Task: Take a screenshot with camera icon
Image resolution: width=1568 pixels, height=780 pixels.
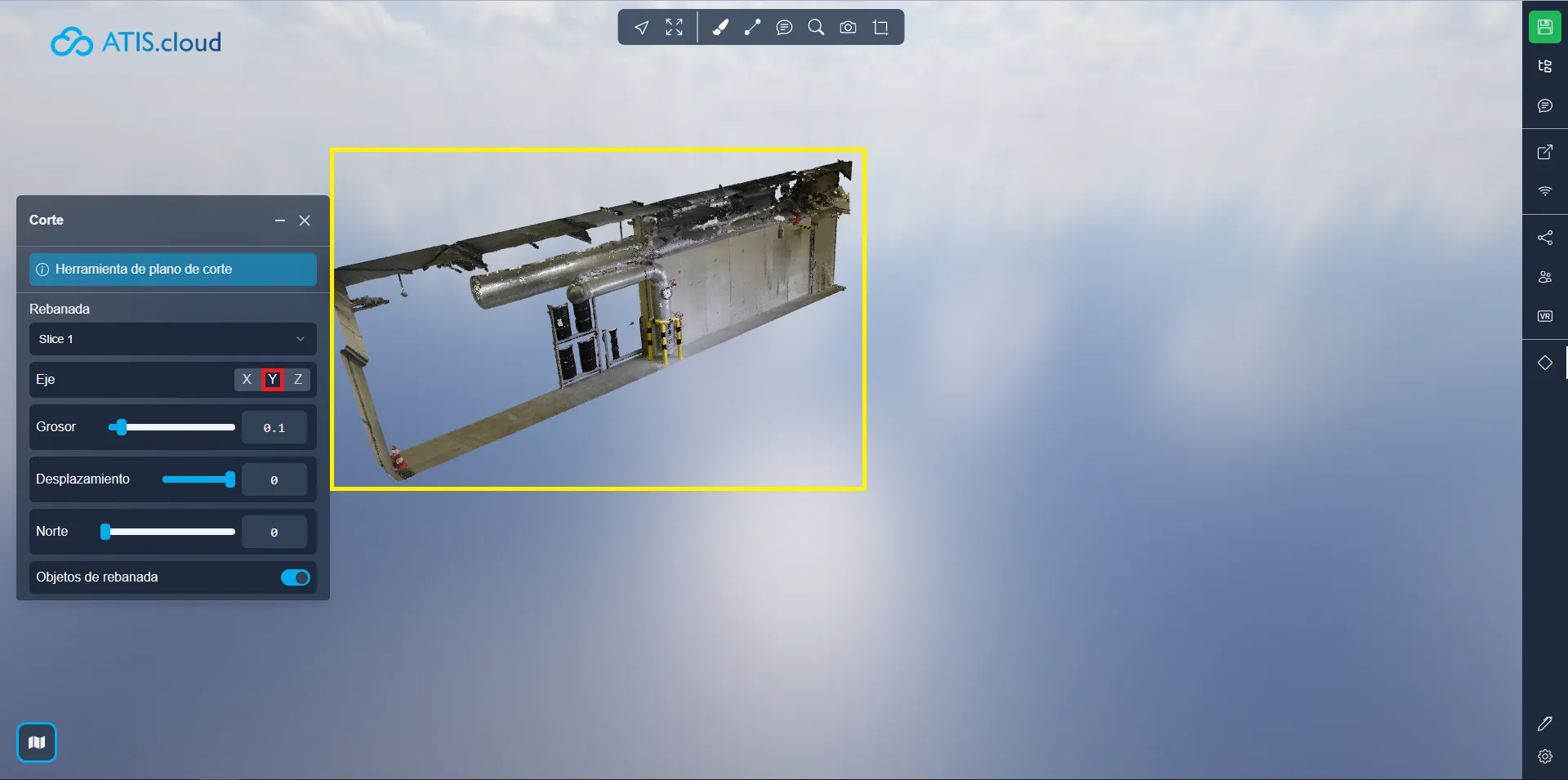Action: pos(849,28)
